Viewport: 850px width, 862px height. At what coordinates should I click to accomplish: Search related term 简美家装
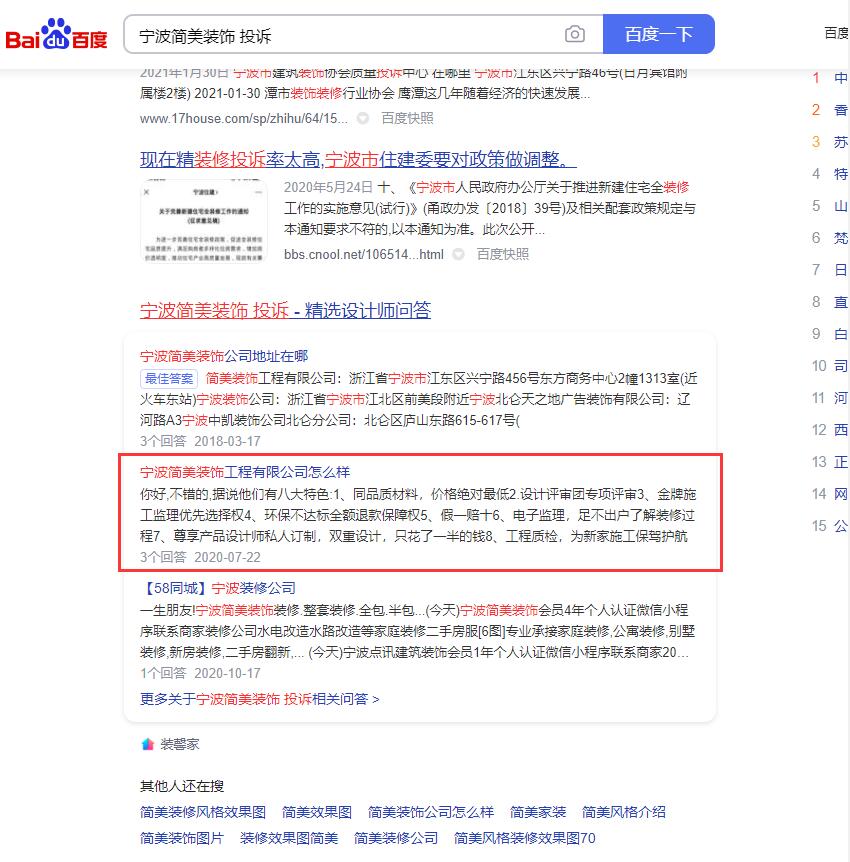coord(538,812)
